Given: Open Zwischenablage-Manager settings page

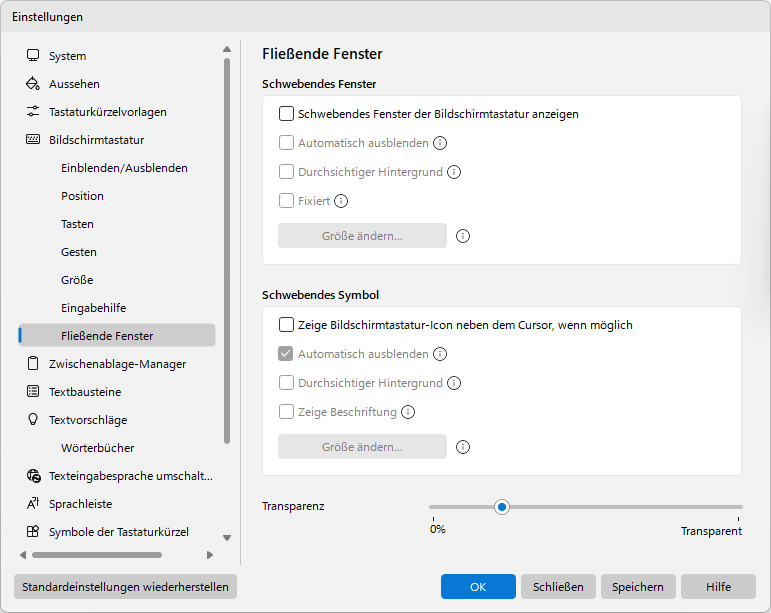Looking at the screenshot, I should pyautogui.click(x=117, y=364).
